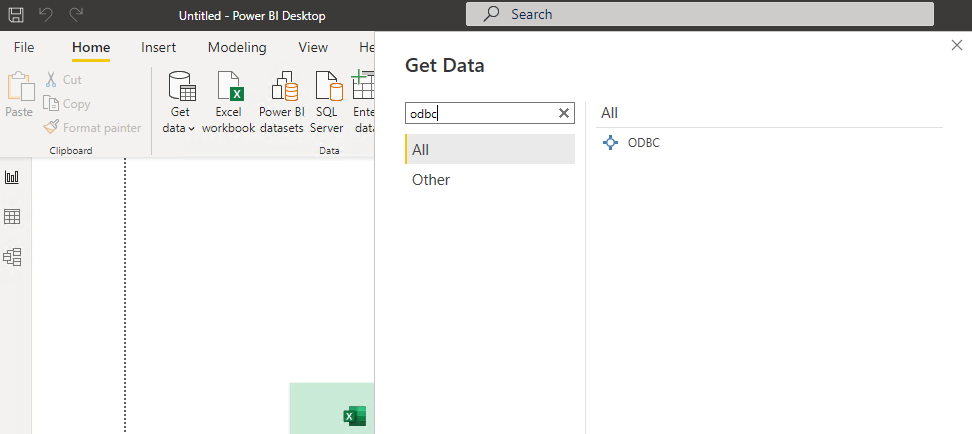The image size is (972, 434).
Task: Click the Get Data search field
Action: [480, 113]
